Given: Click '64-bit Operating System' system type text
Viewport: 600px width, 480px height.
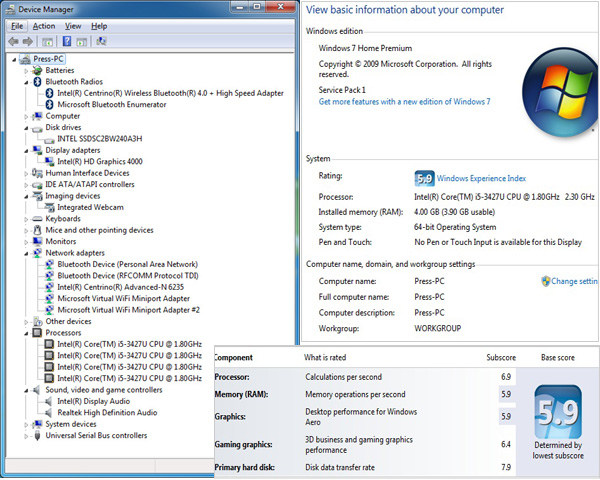Looking at the screenshot, I should click(455, 227).
